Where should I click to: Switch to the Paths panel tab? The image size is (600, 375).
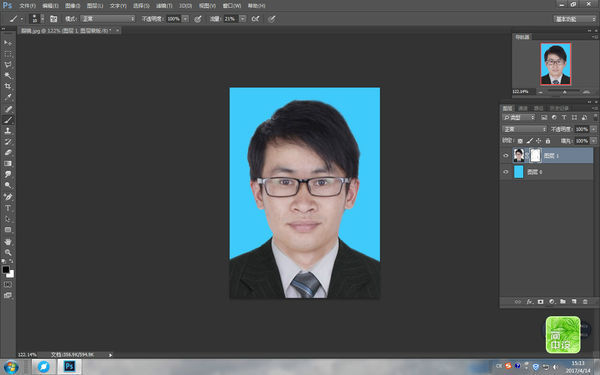pyautogui.click(x=539, y=108)
